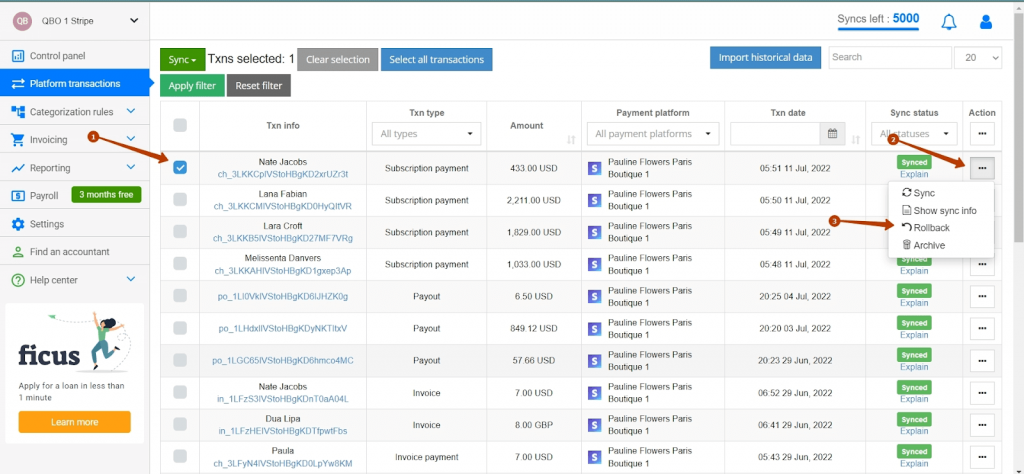Open the All types filter dropdown
The image size is (1024, 474).
tap(426, 134)
